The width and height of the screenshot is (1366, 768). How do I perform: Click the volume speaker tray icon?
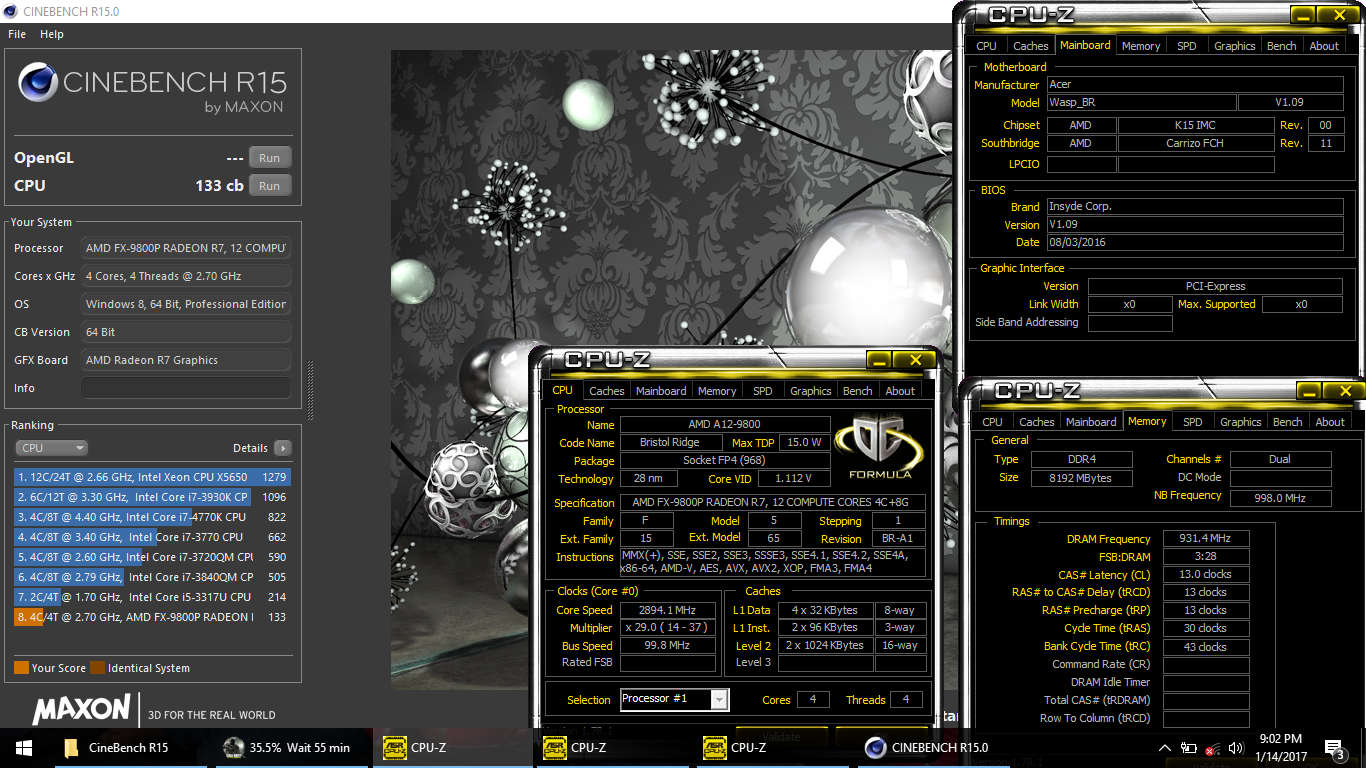1236,748
